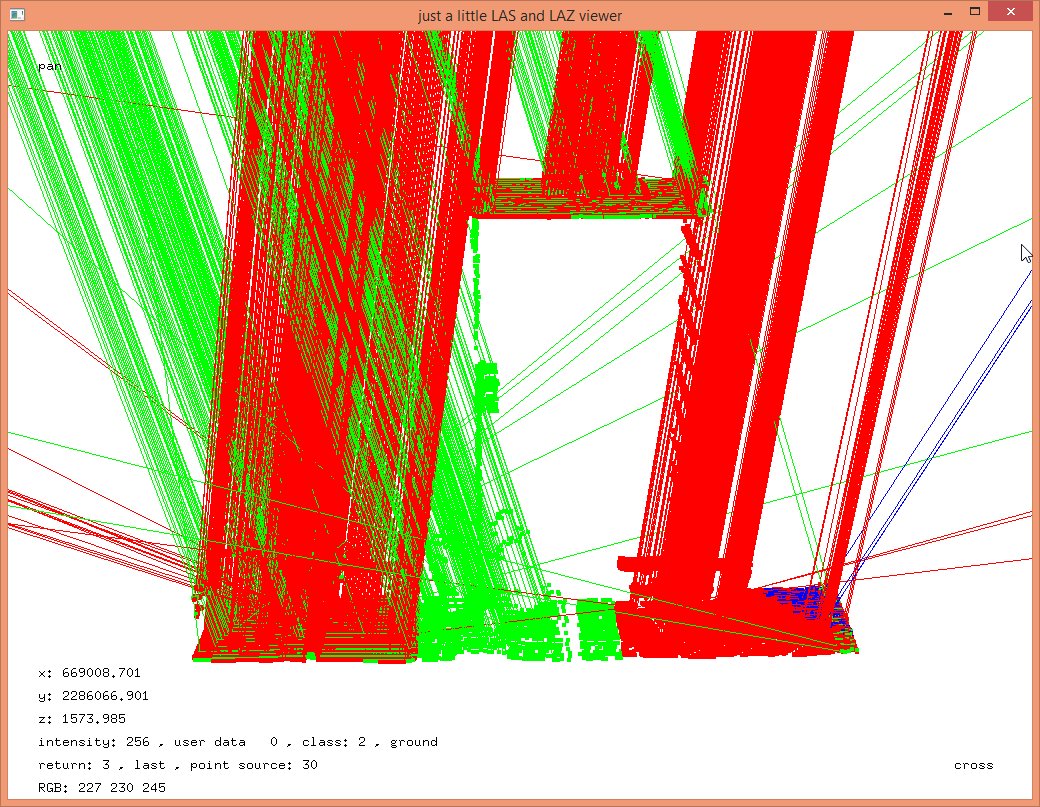Close the LAS and LAZ viewer window

1012,12
